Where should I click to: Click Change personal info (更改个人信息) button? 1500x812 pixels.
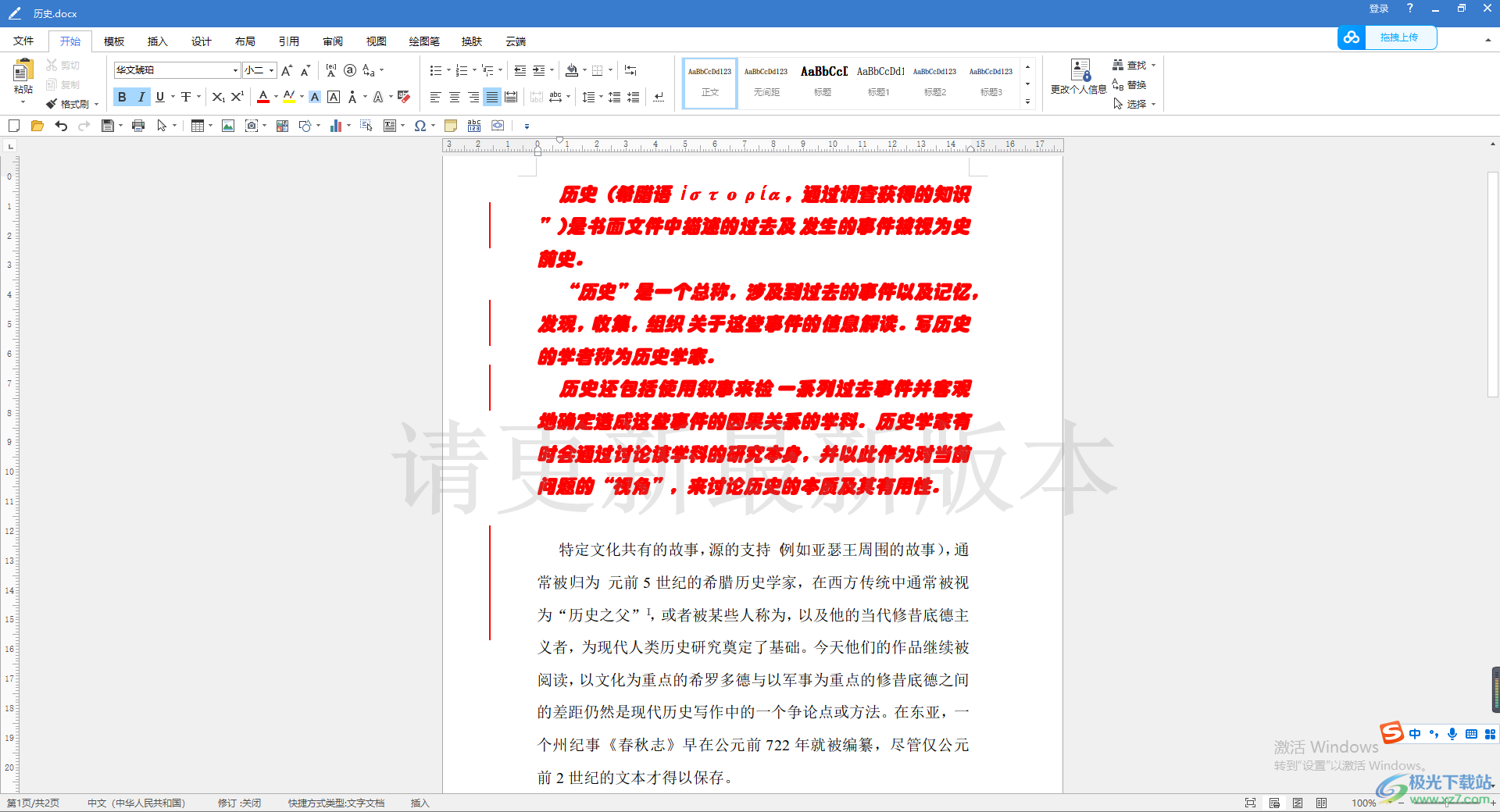pyautogui.click(x=1079, y=77)
